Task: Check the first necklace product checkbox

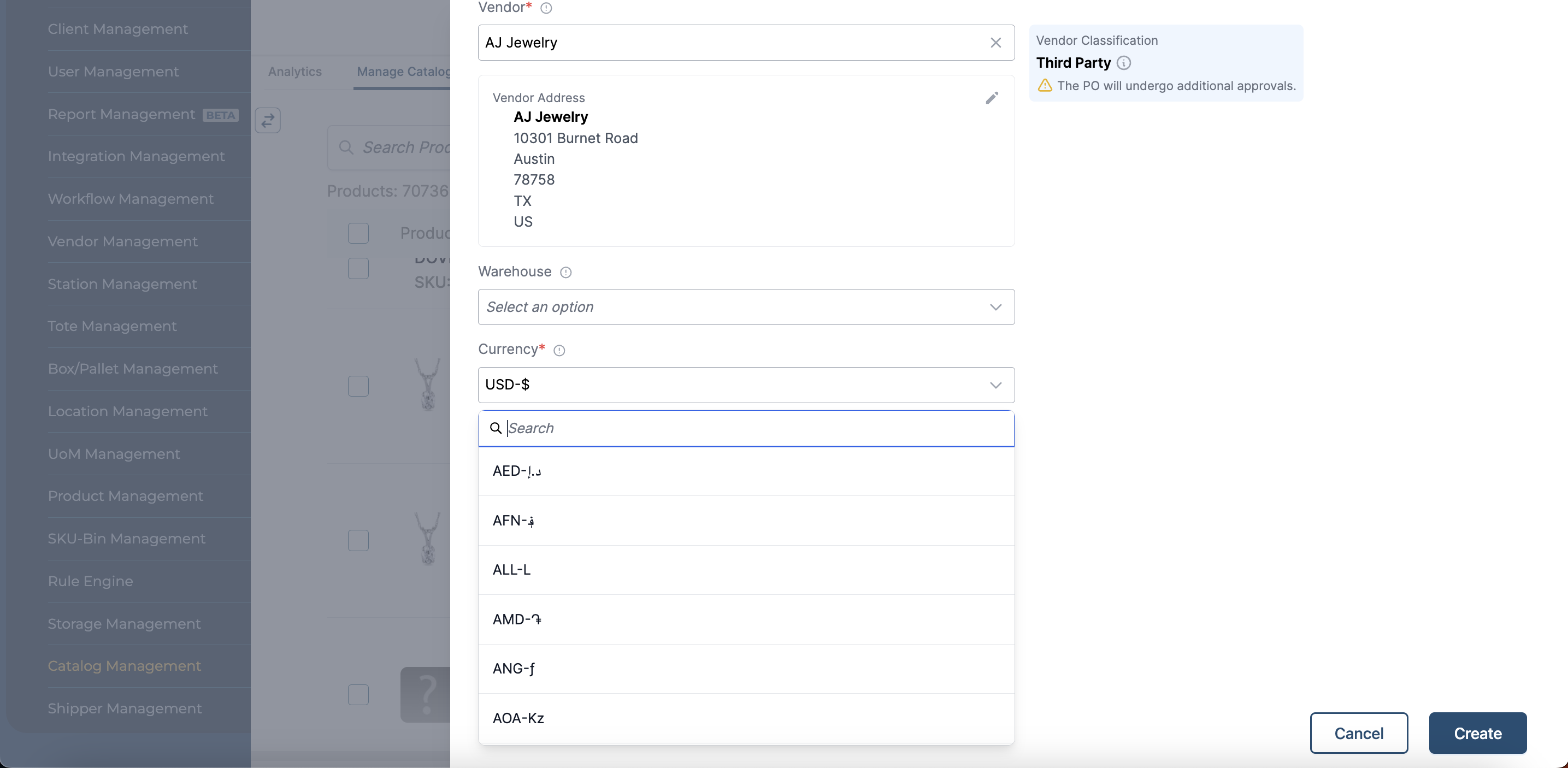Action: pos(358,386)
